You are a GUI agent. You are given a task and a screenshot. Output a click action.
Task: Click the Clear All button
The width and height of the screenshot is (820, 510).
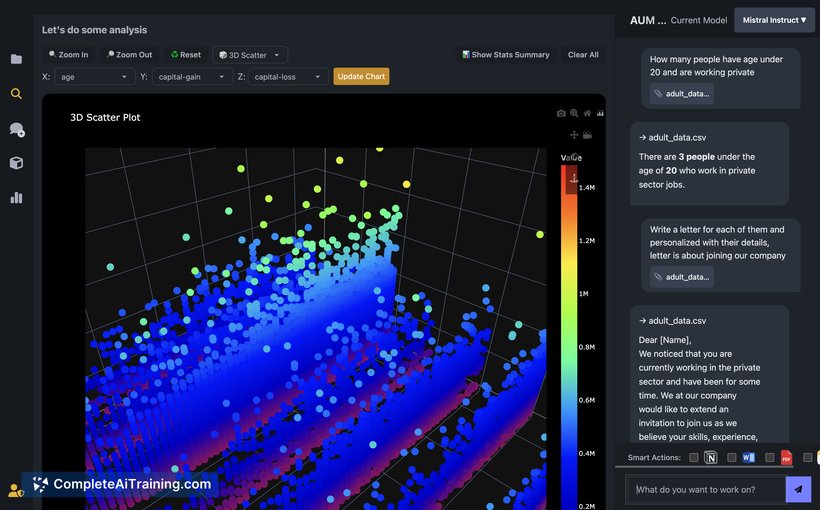583,54
